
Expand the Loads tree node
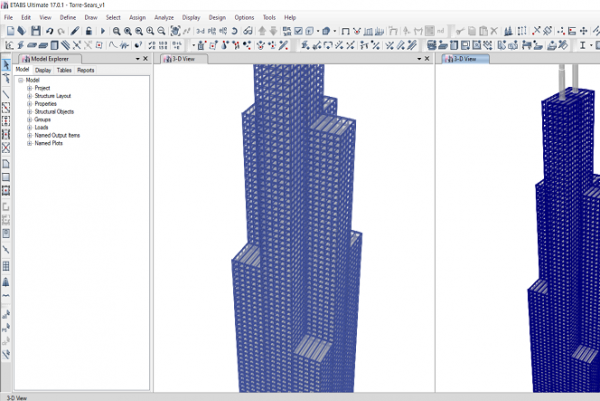(29, 127)
